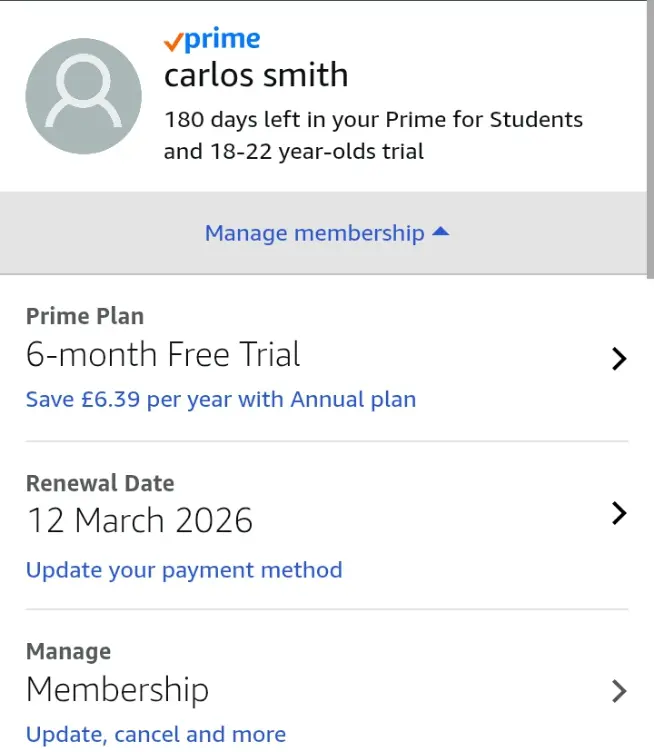Click Update your payment method link
This screenshot has height=755, width=654.
184,570
